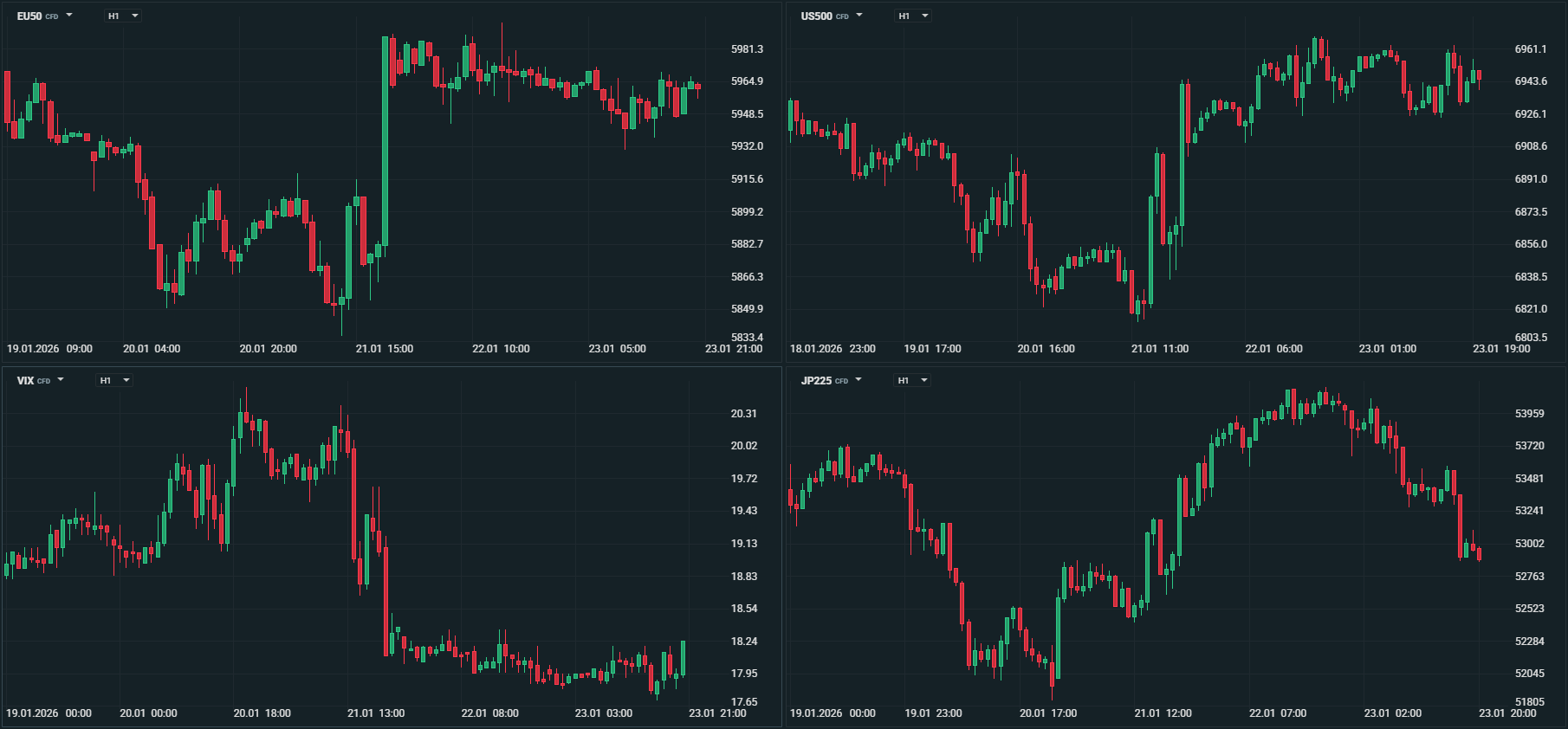Open the US500 symbol dropdown arrow
The image size is (1568, 729).
click(859, 16)
